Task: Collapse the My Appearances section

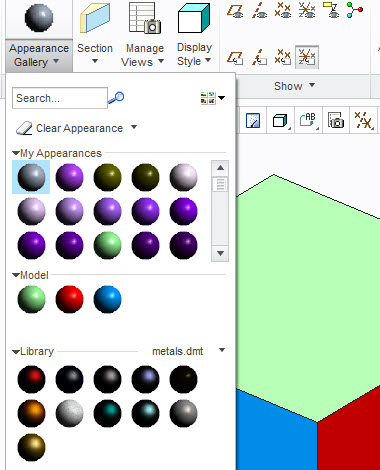Action: click(16, 153)
